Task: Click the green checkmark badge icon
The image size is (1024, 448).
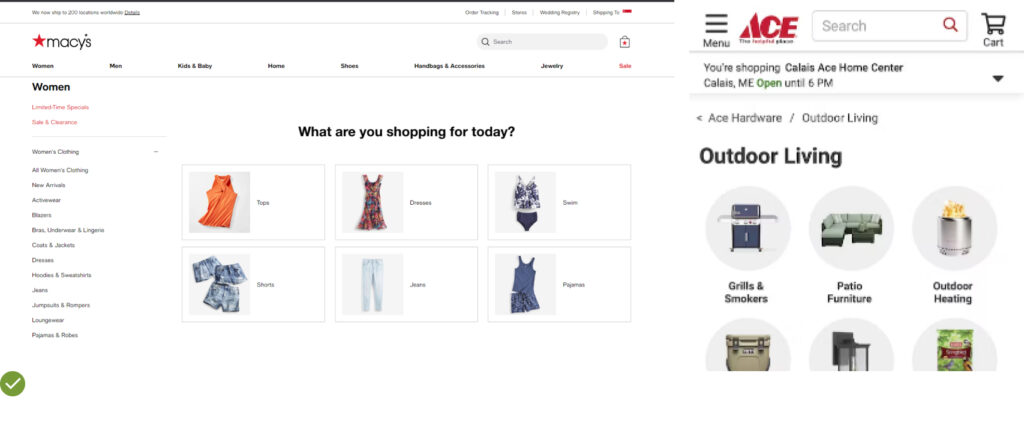Action: pyautogui.click(x=12, y=384)
